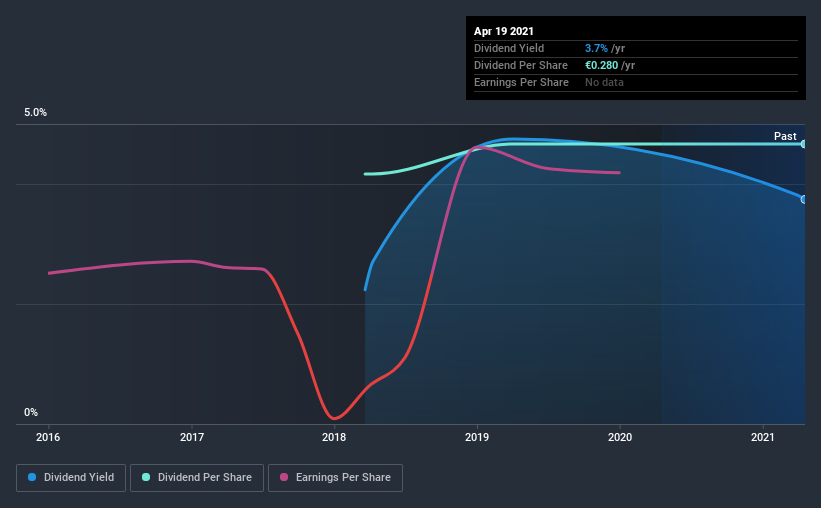Click the 3.7% dividend yield value

click(x=596, y=48)
